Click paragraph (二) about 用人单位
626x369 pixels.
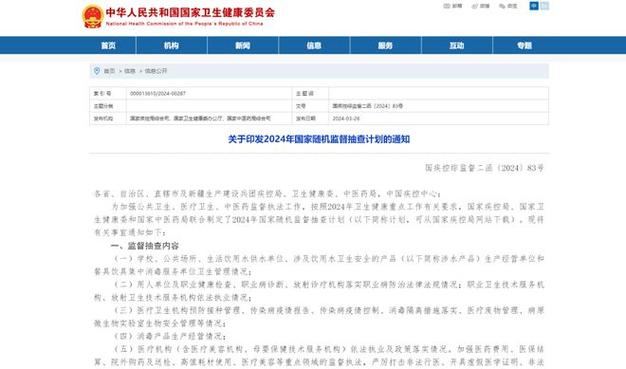(x=319, y=291)
